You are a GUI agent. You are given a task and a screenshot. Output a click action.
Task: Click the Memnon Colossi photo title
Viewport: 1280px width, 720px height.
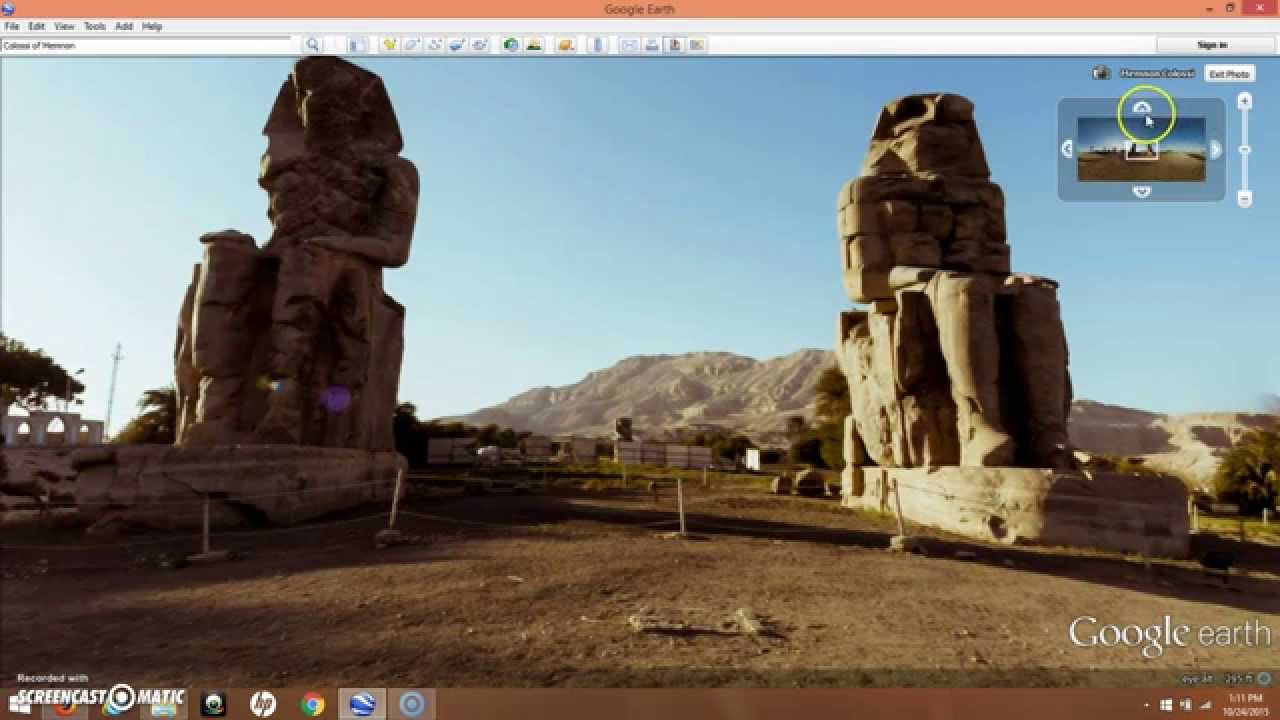(1157, 73)
